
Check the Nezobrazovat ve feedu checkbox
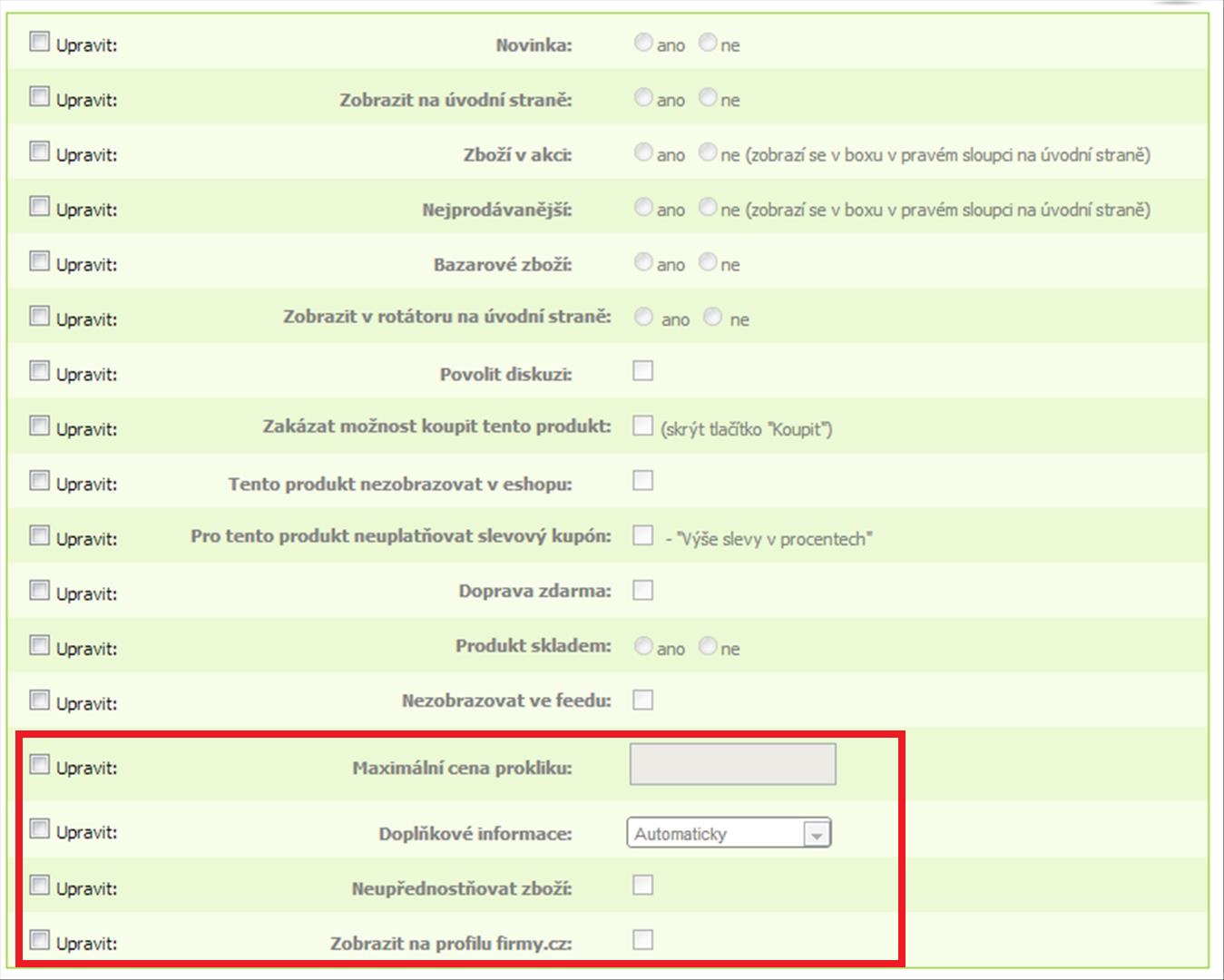pos(643,701)
